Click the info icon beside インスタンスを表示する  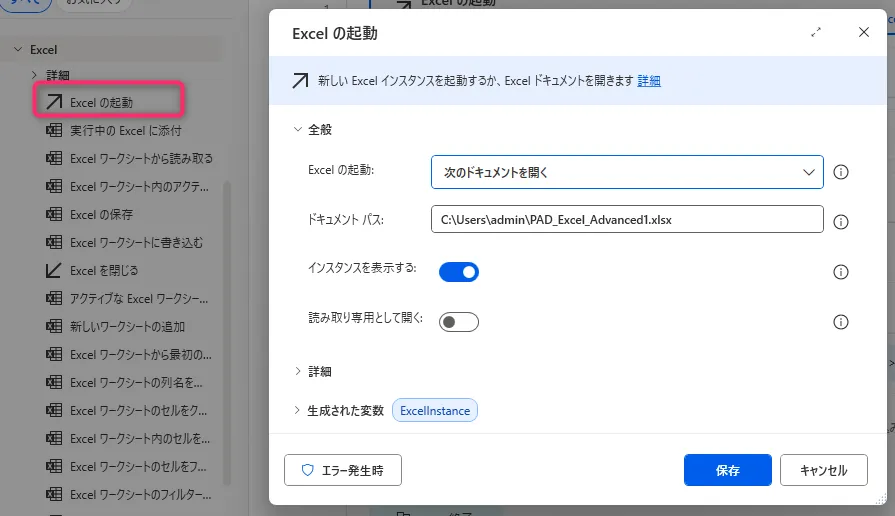point(841,272)
